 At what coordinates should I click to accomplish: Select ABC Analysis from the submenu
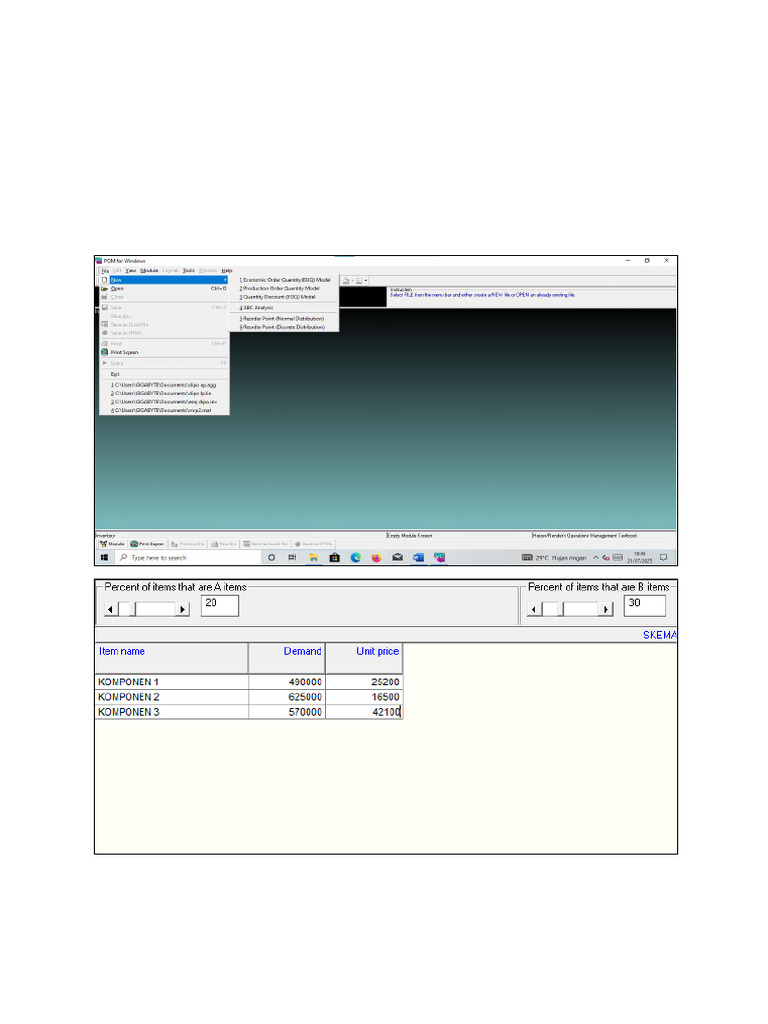[x=284, y=308]
